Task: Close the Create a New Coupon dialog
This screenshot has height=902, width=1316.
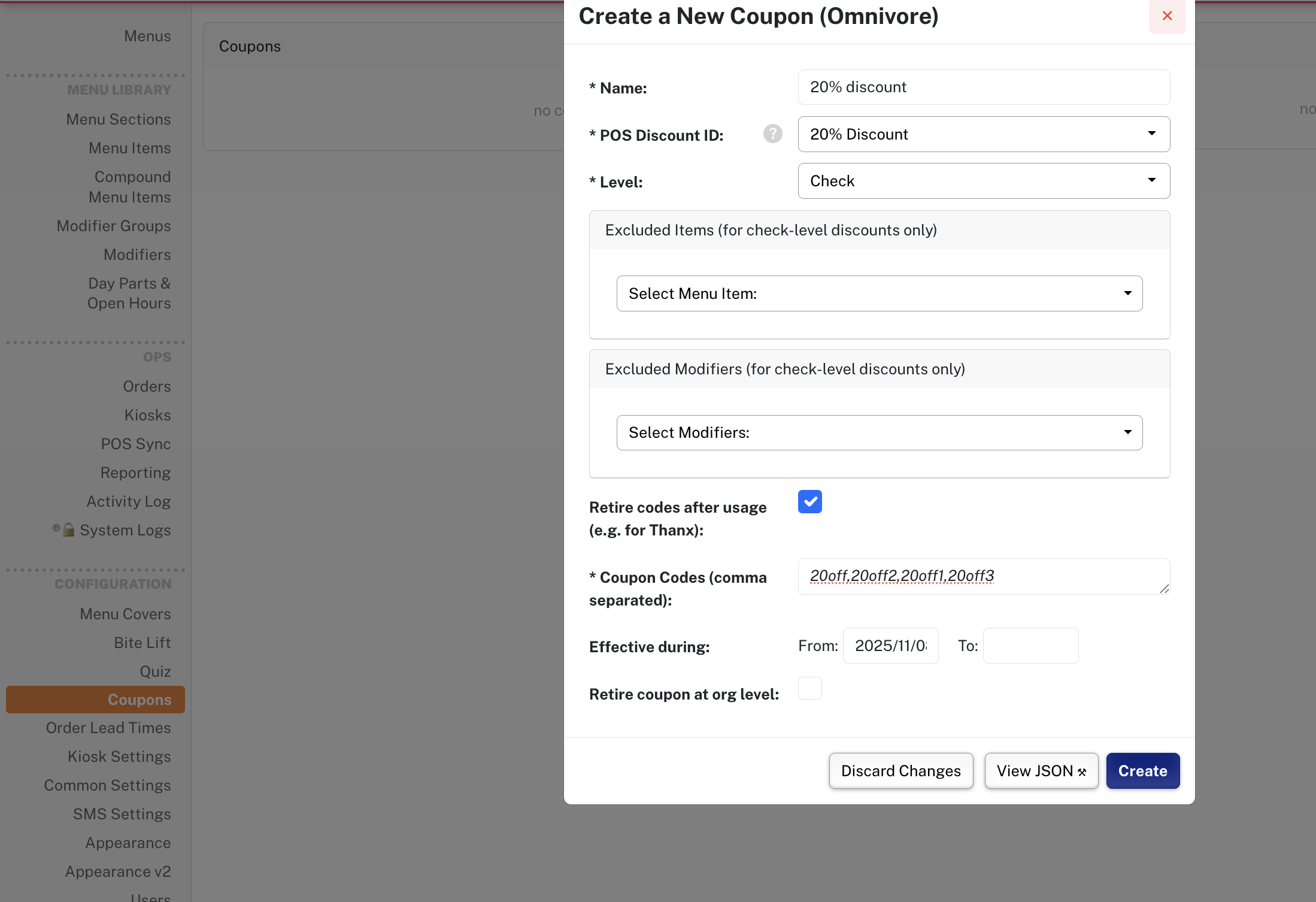Action: click(x=1167, y=16)
